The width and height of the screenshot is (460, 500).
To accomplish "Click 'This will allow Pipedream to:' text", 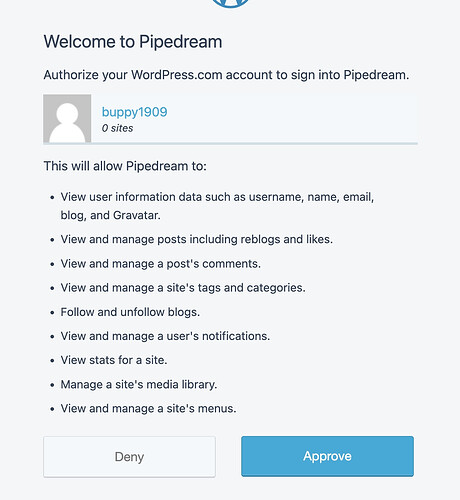I will point(125,166).
